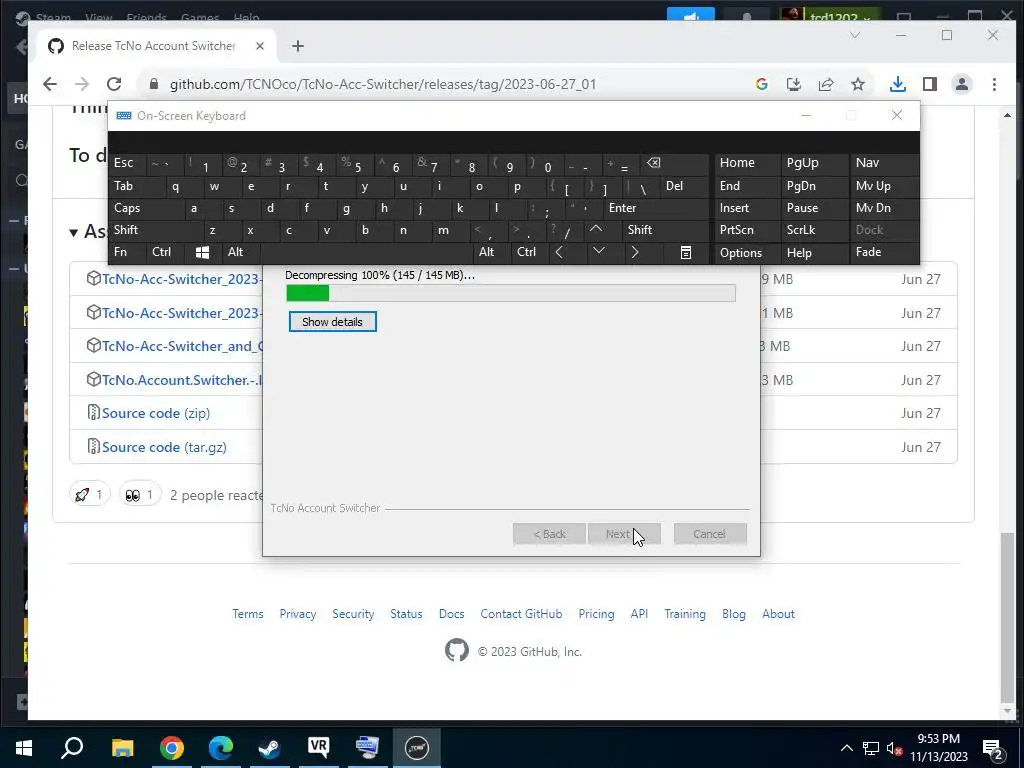The image size is (1024, 768).
Task: Click the Chrome page vertical scrollbar
Action: [1007, 616]
